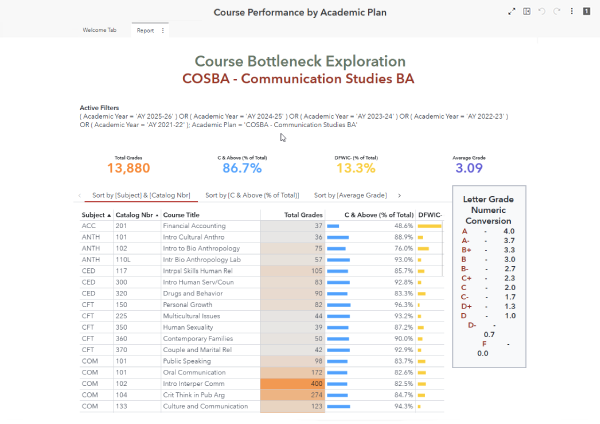Select the Human Sexuality row
600x424 pixels.
click(x=262, y=328)
